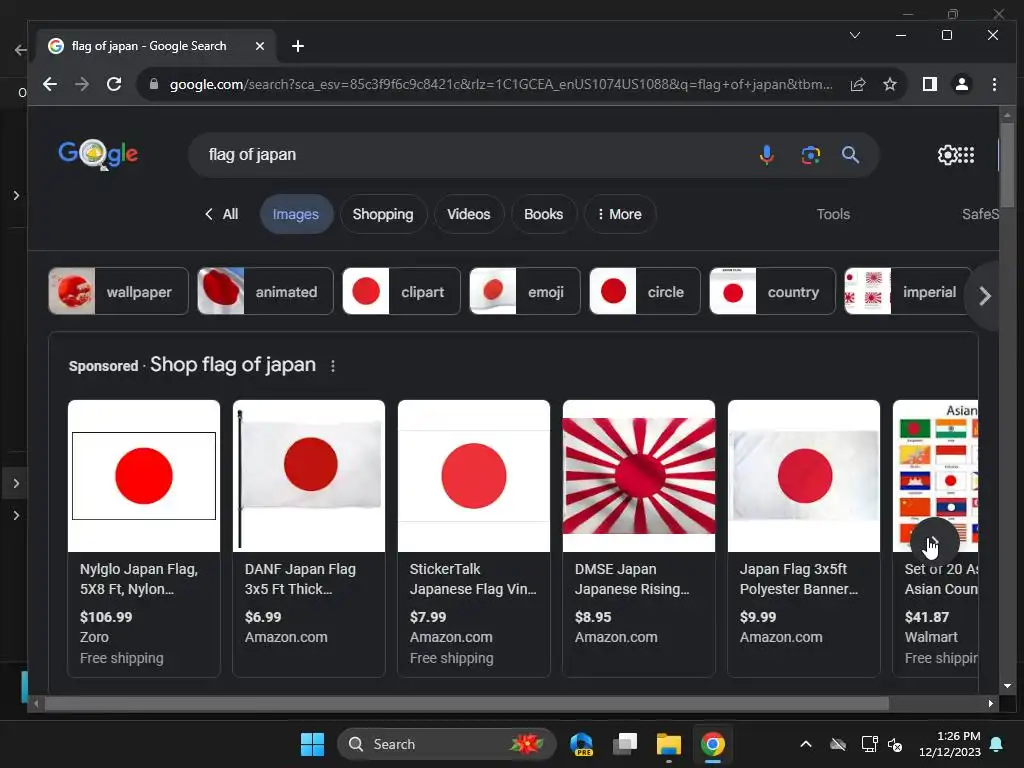Open the Chrome profile icon
This screenshot has height=768, width=1024.
point(962,84)
